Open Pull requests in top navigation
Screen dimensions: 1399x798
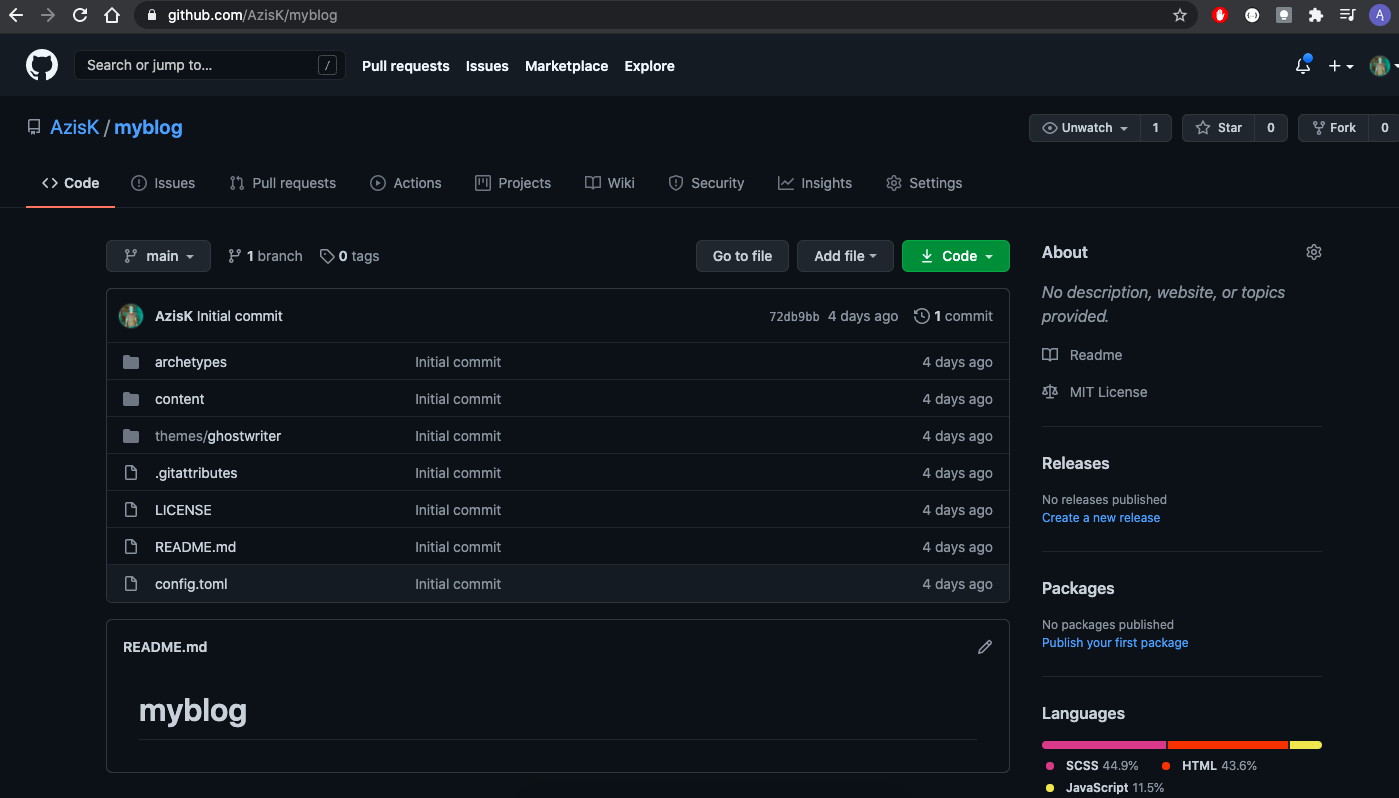click(x=406, y=66)
